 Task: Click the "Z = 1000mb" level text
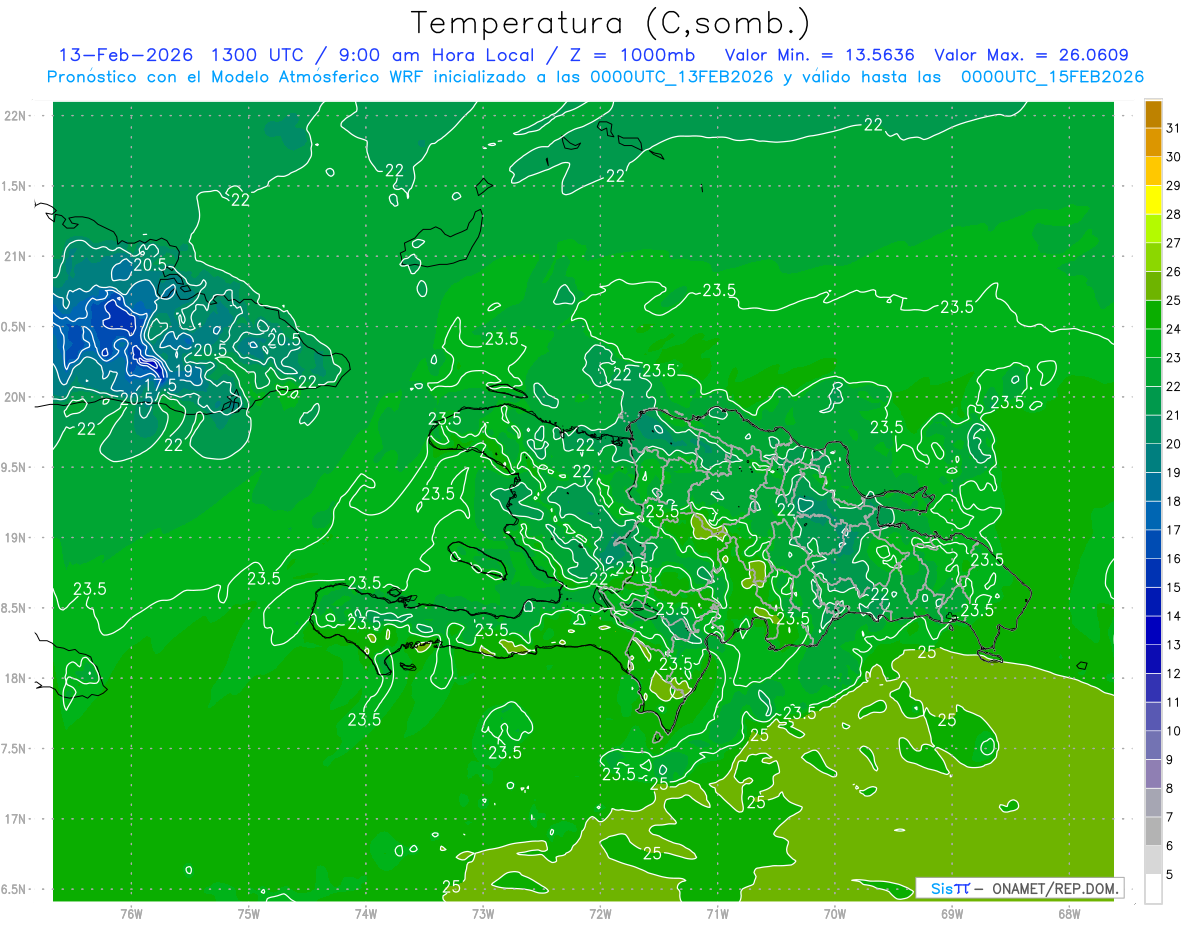632,55
